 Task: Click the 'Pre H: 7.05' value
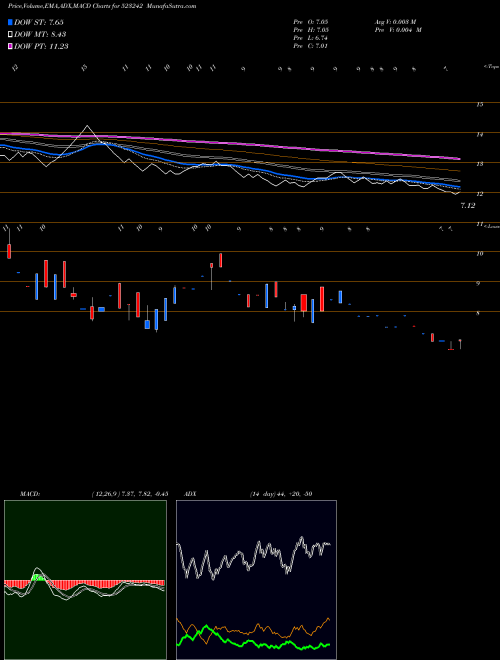(x=311, y=30)
